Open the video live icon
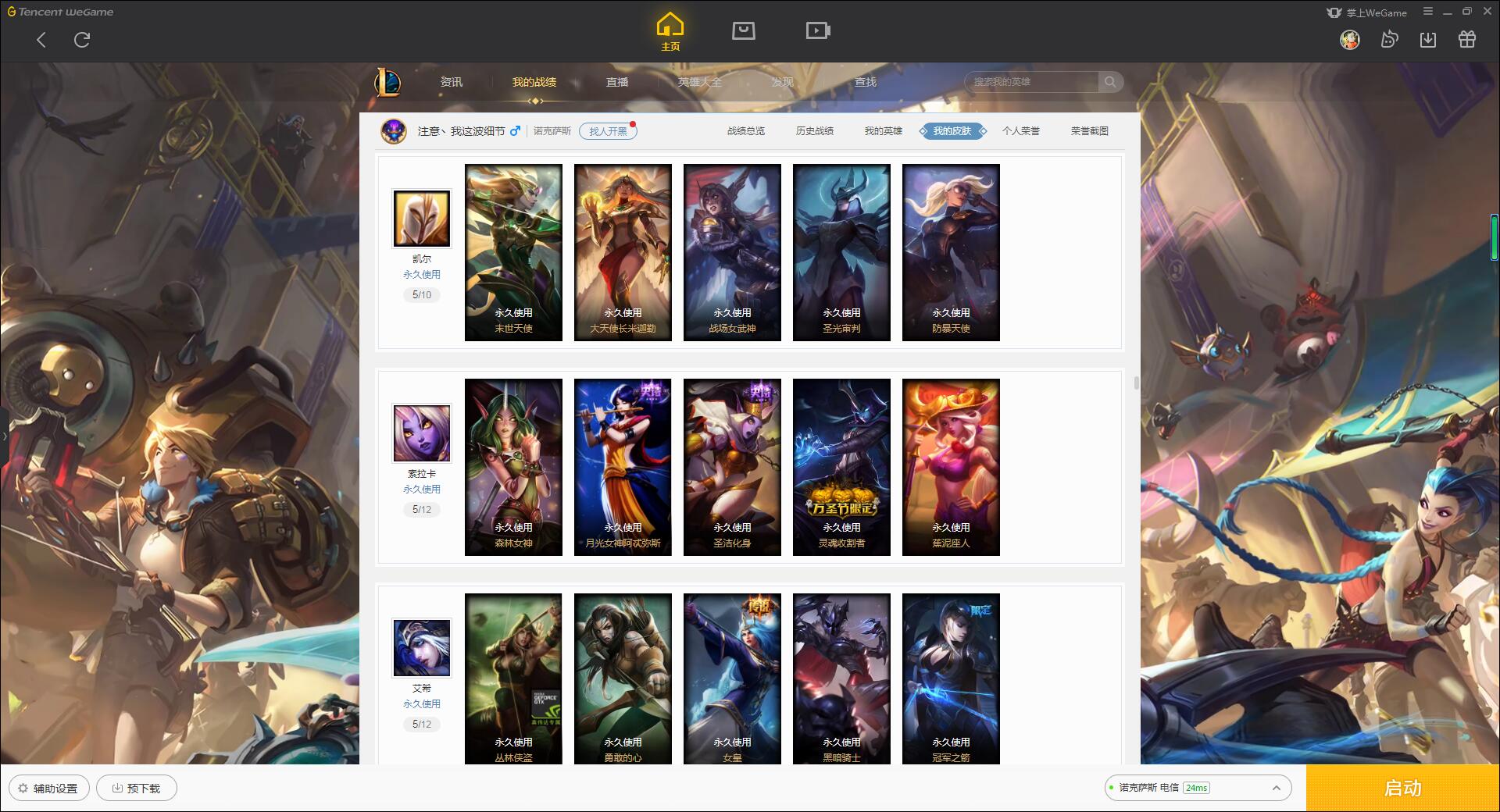The width and height of the screenshot is (1500, 812). tap(818, 30)
